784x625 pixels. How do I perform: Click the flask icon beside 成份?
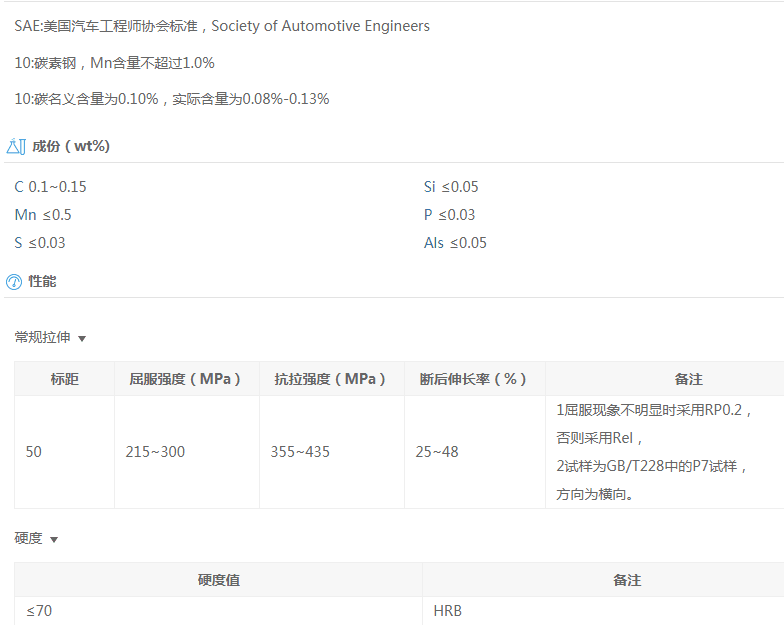click(x=15, y=146)
